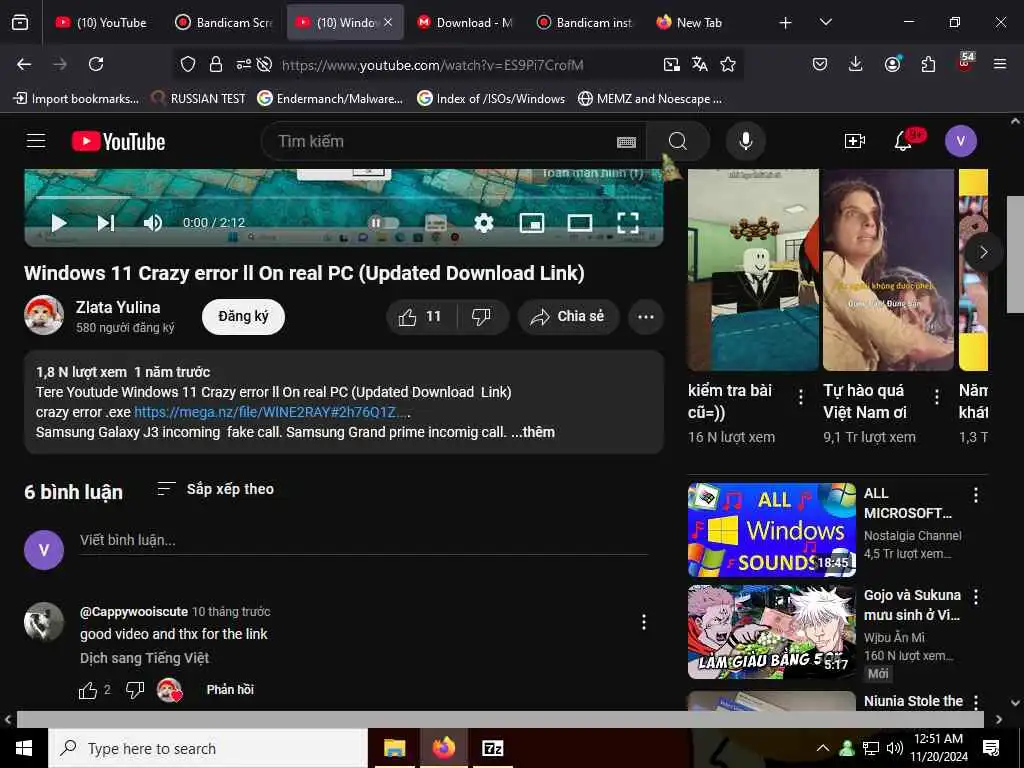
Task: Open the YouTube guide hamburger menu
Action: [36, 141]
